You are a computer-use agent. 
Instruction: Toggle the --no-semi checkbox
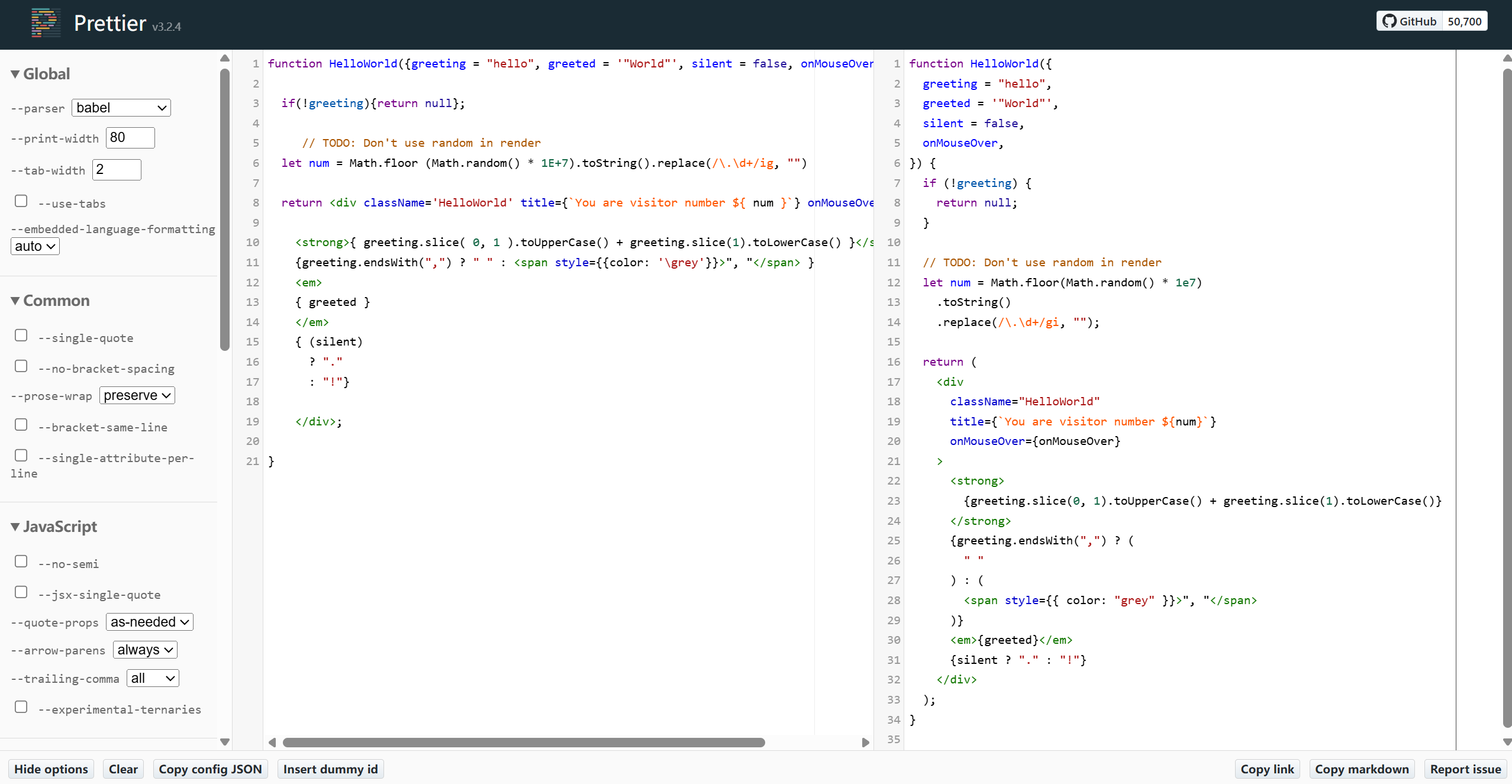21,562
